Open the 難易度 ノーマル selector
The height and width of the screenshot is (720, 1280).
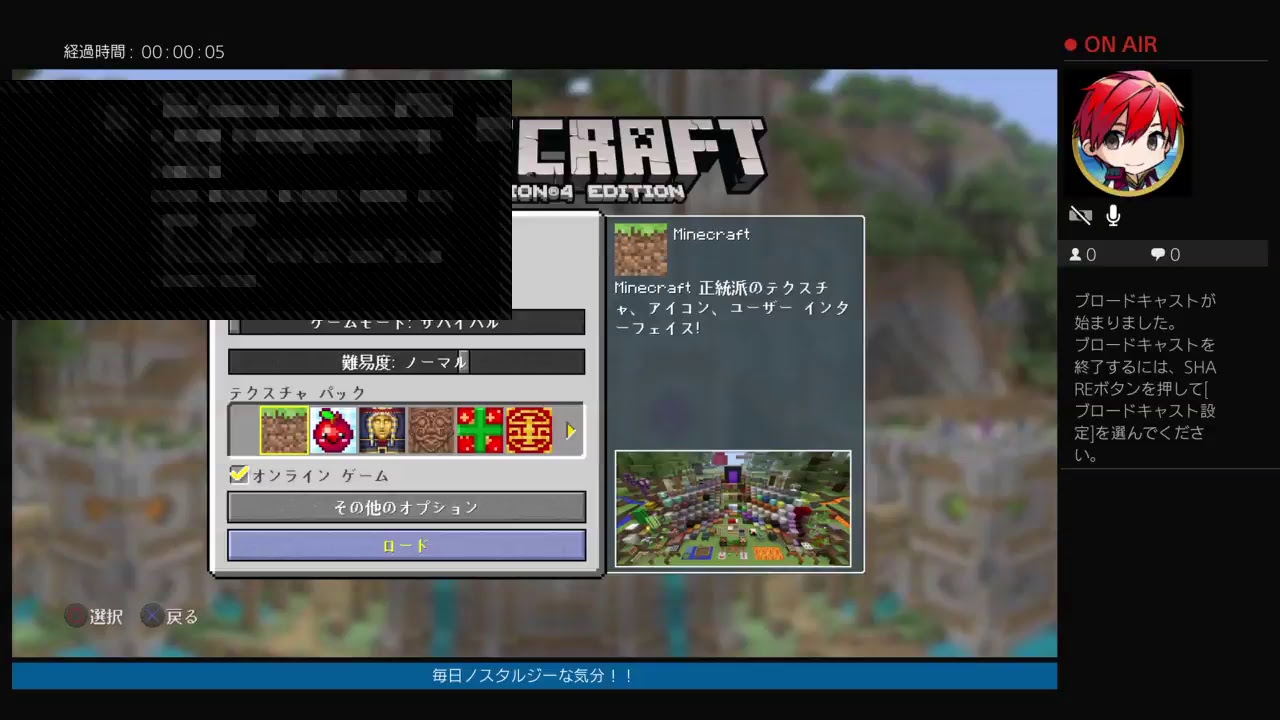coord(406,362)
